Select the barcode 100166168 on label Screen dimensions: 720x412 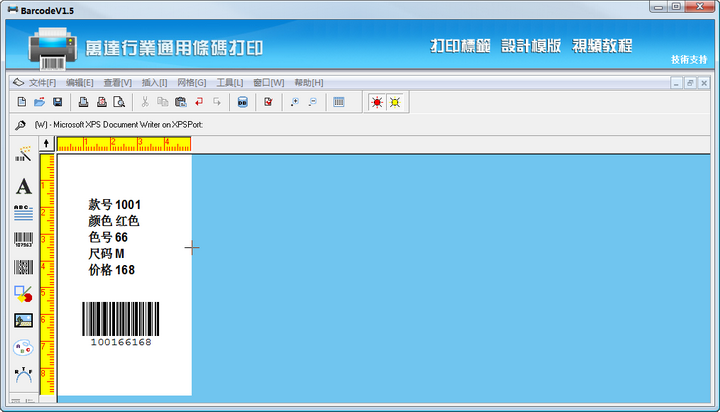121,324
